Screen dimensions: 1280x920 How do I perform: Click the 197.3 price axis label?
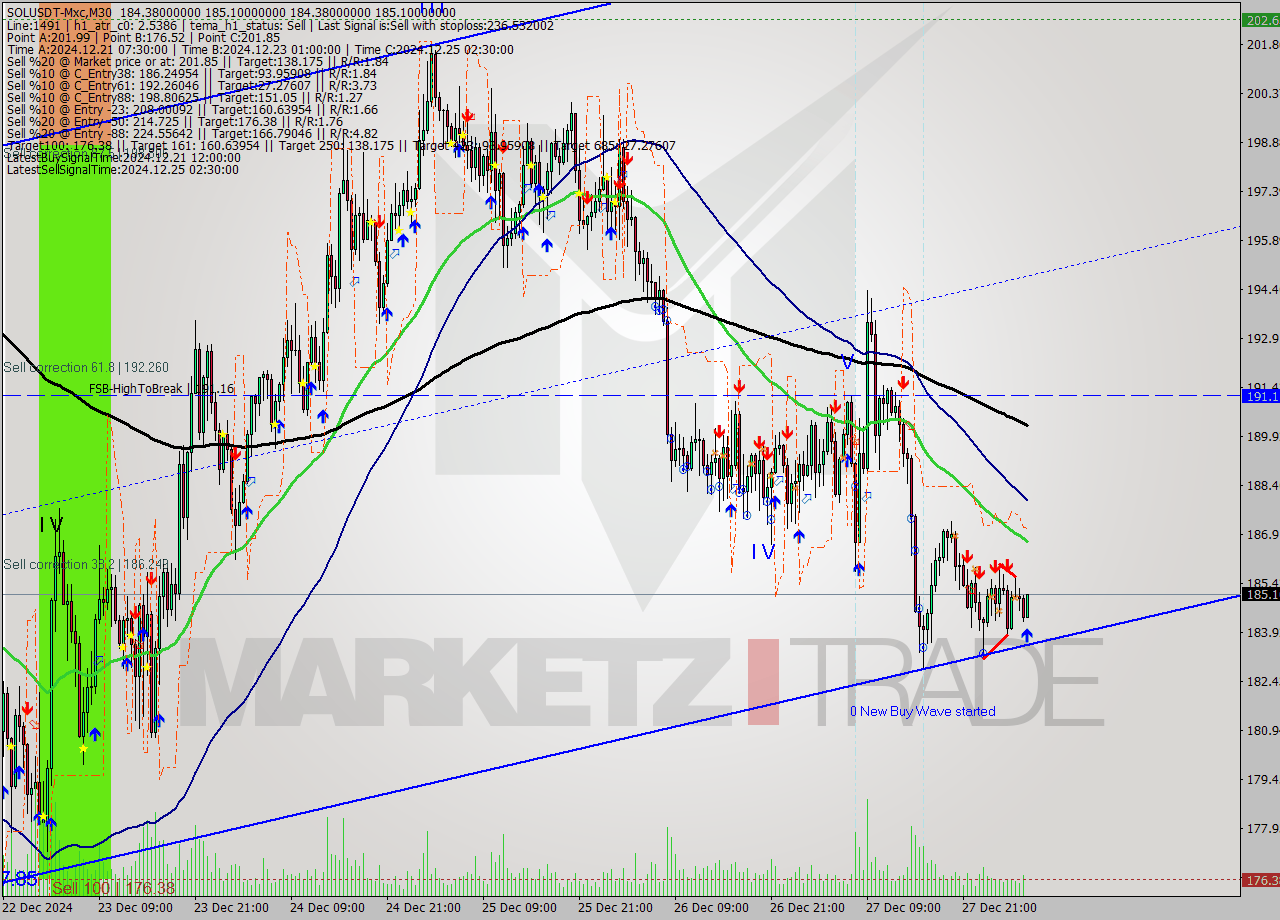(1261, 191)
